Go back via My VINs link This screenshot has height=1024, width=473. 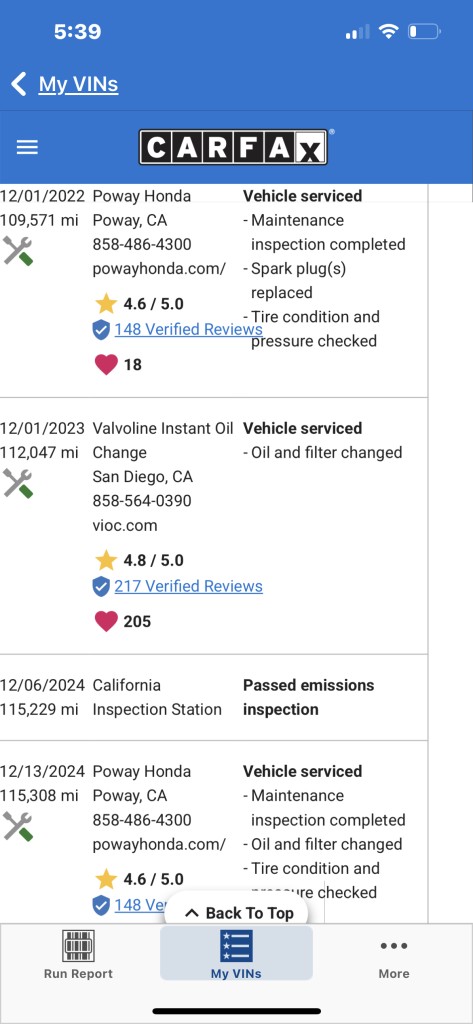point(78,84)
